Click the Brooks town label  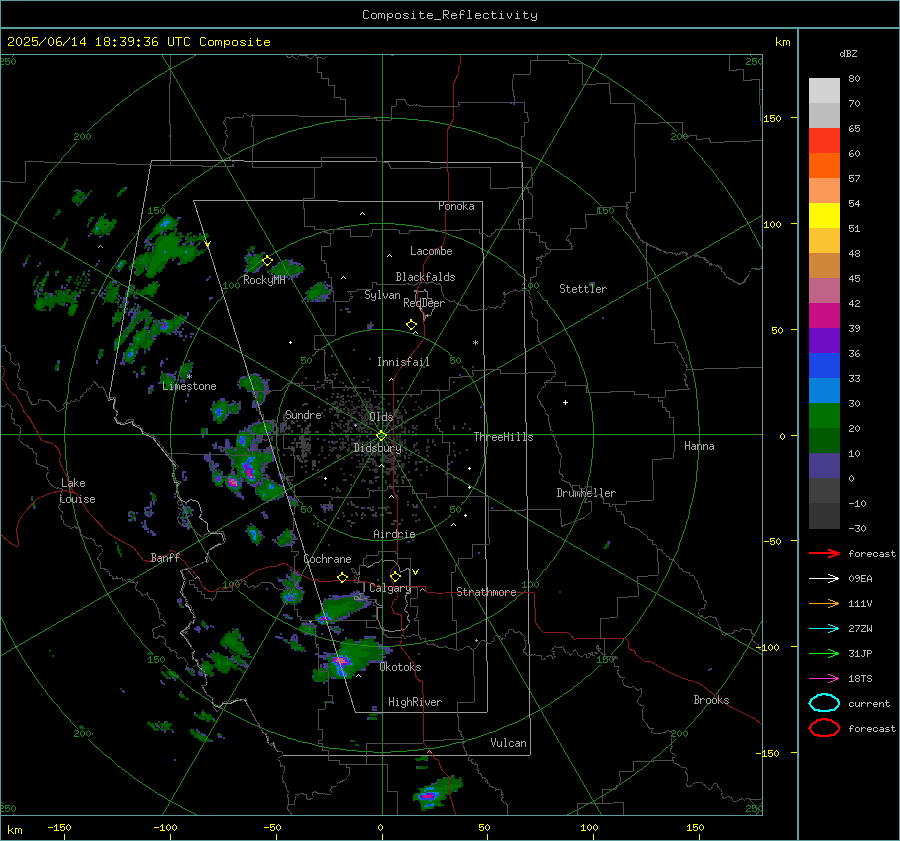tap(711, 700)
